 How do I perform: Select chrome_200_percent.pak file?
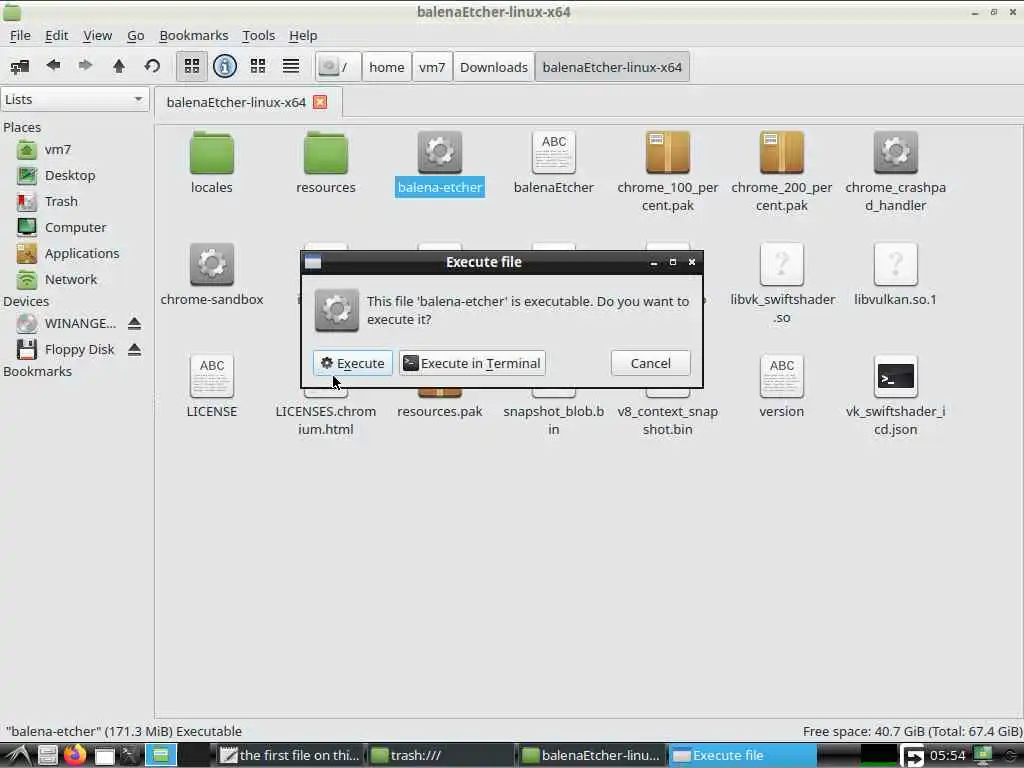[x=782, y=172]
